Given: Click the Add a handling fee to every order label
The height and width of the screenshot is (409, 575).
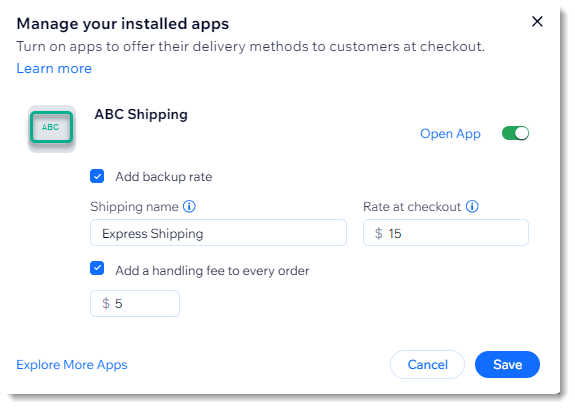Looking at the screenshot, I should point(212,271).
